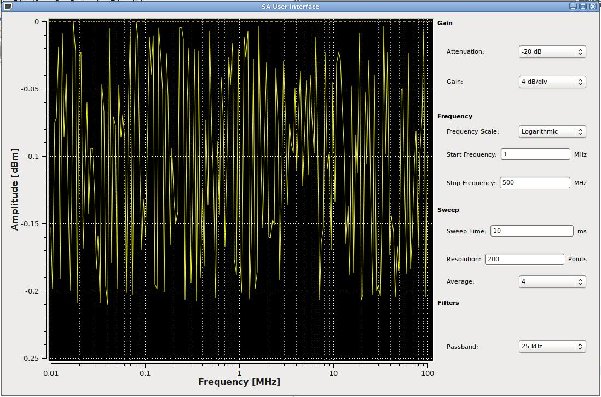Click the Frequency section heading
Screen dimensions: 601x397
click(455, 116)
